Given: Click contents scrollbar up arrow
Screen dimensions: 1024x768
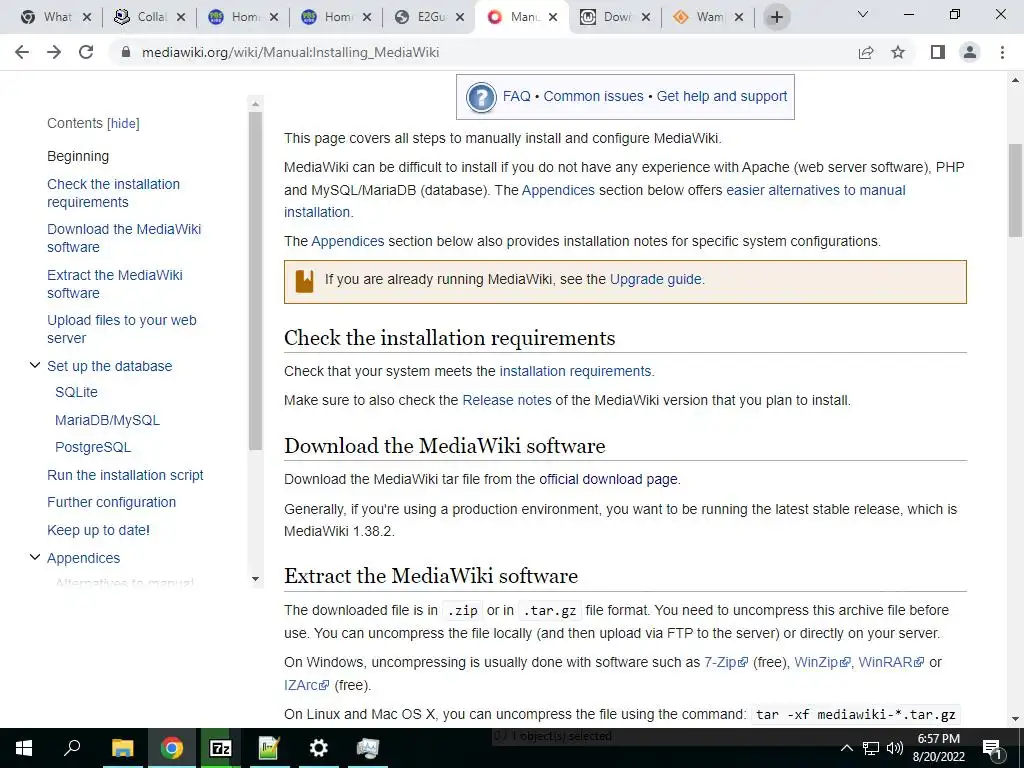Looking at the screenshot, I should tap(255, 104).
